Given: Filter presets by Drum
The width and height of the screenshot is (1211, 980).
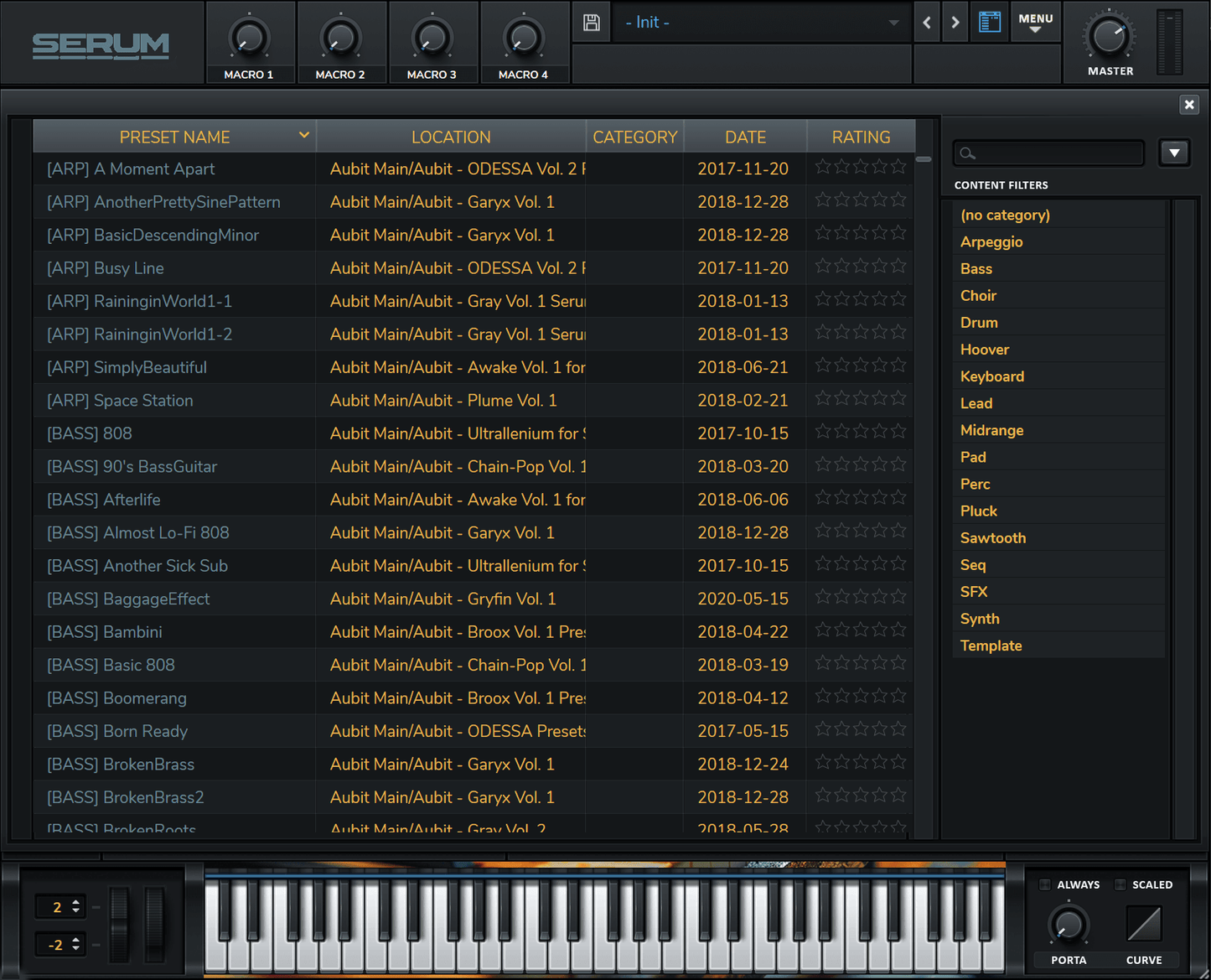Looking at the screenshot, I should tap(1059, 322).
